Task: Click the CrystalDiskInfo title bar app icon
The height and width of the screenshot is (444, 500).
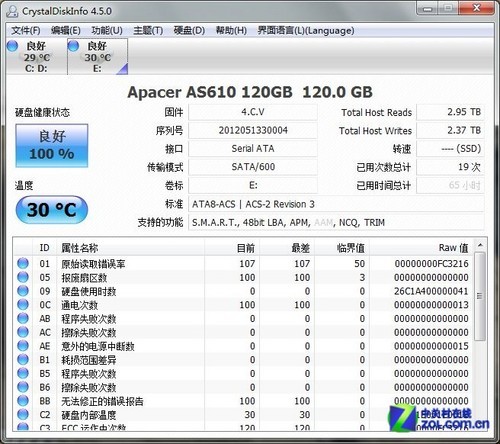Action: (x=12, y=11)
